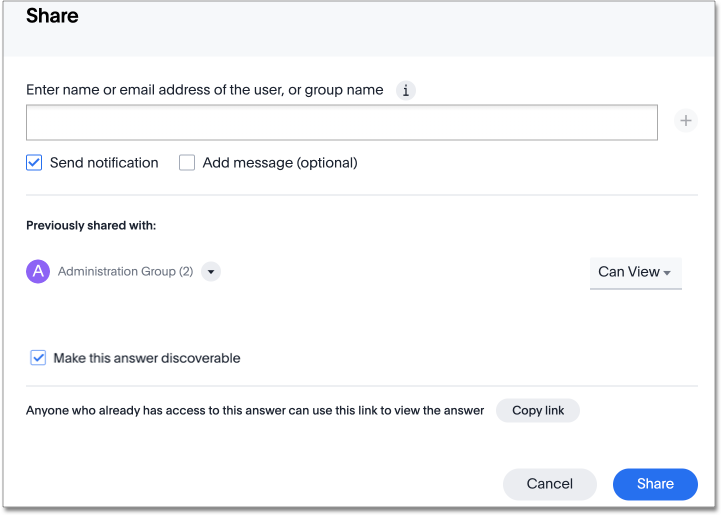Focus the user or group name input field
This screenshot has width=722, height=516.
click(341, 122)
